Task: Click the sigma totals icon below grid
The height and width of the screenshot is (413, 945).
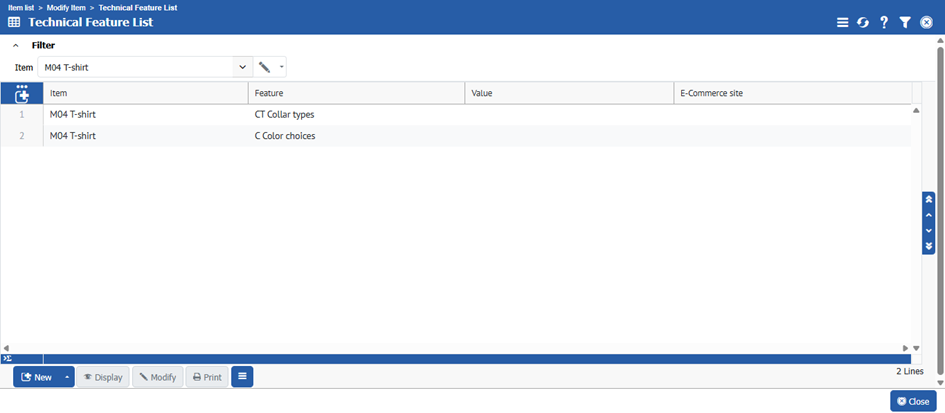Action: pyautogui.click(x=7, y=358)
